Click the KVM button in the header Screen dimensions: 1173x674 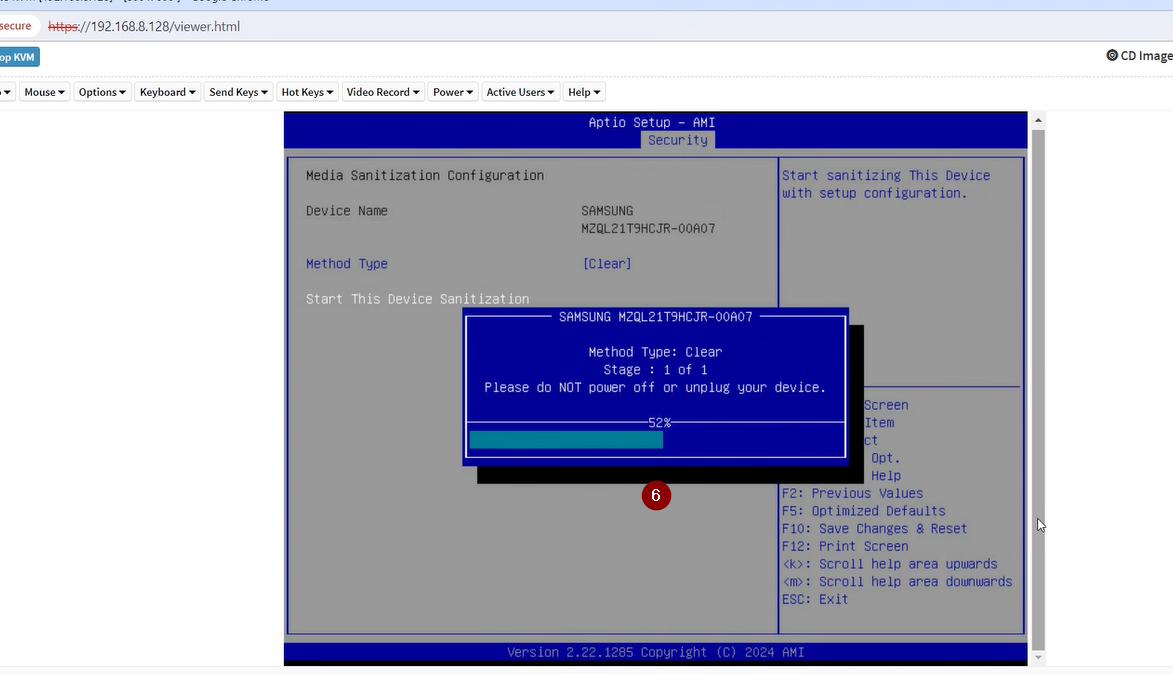[x=18, y=57]
